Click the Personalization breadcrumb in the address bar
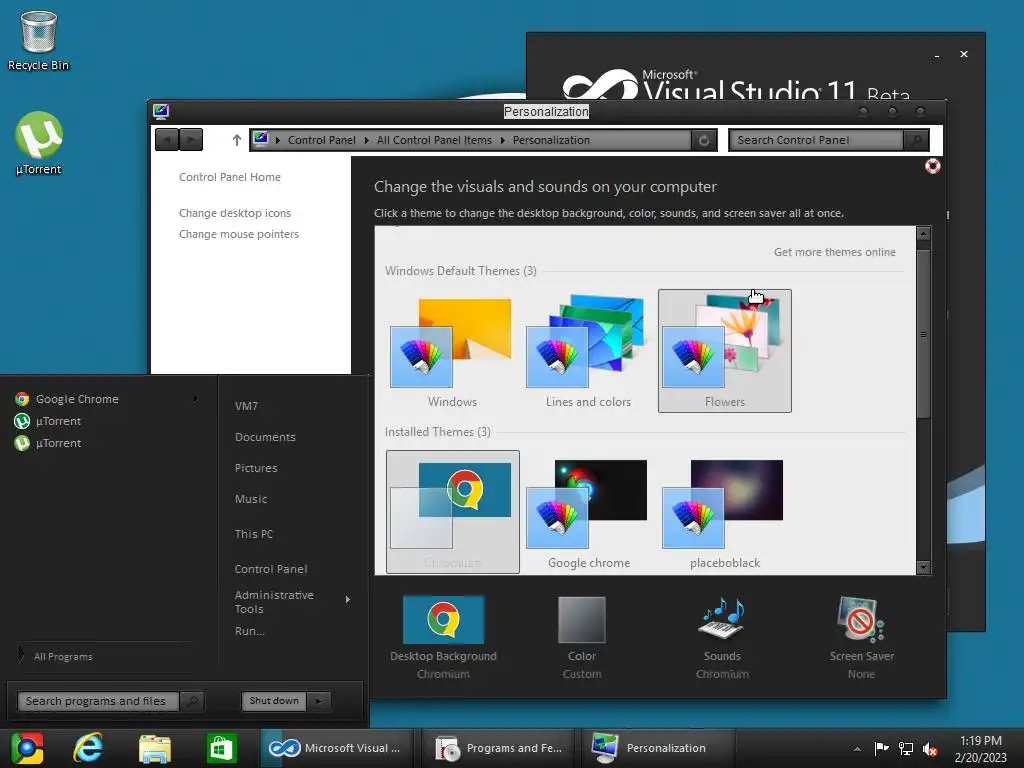1024x768 pixels. tap(551, 140)
